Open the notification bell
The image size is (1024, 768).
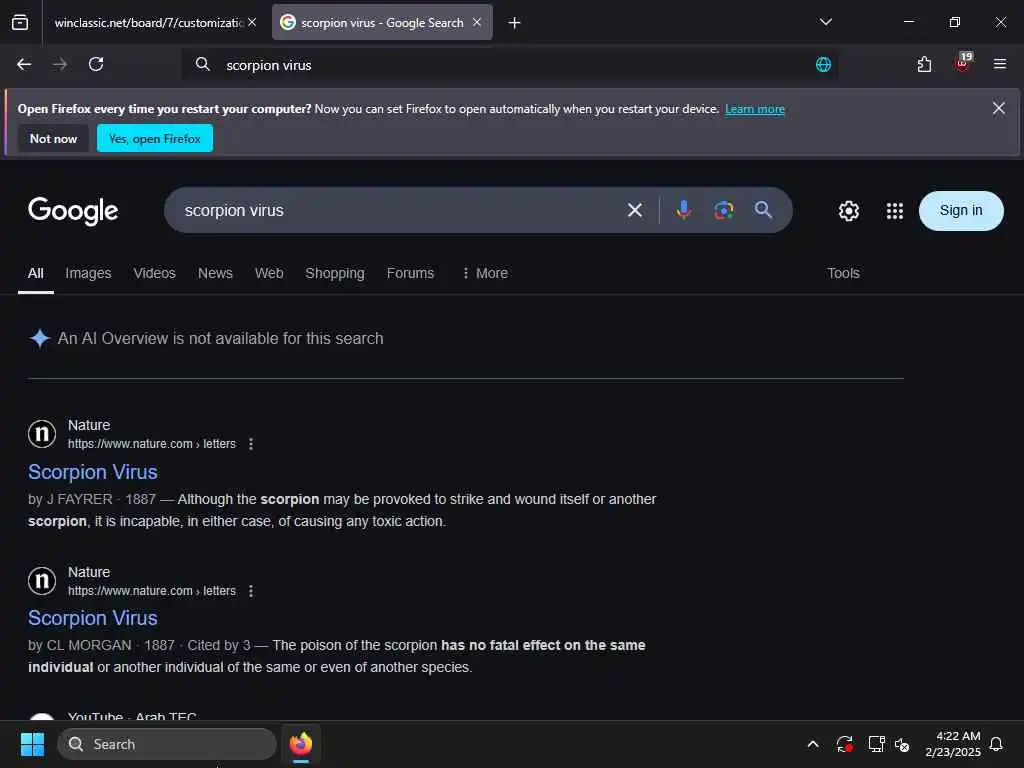[x=996, y=744]
